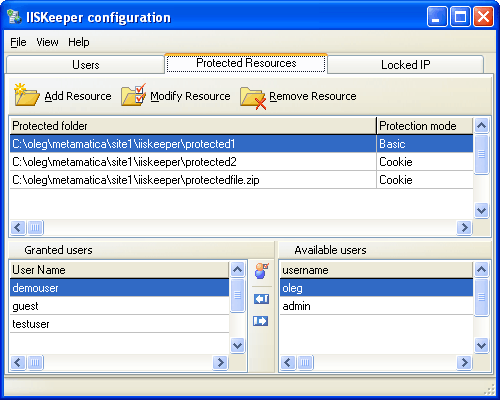The width and height of the screenshot is (500, 400).
Task: Click the Modify Resource checklist folder icon
Action: 133,95
